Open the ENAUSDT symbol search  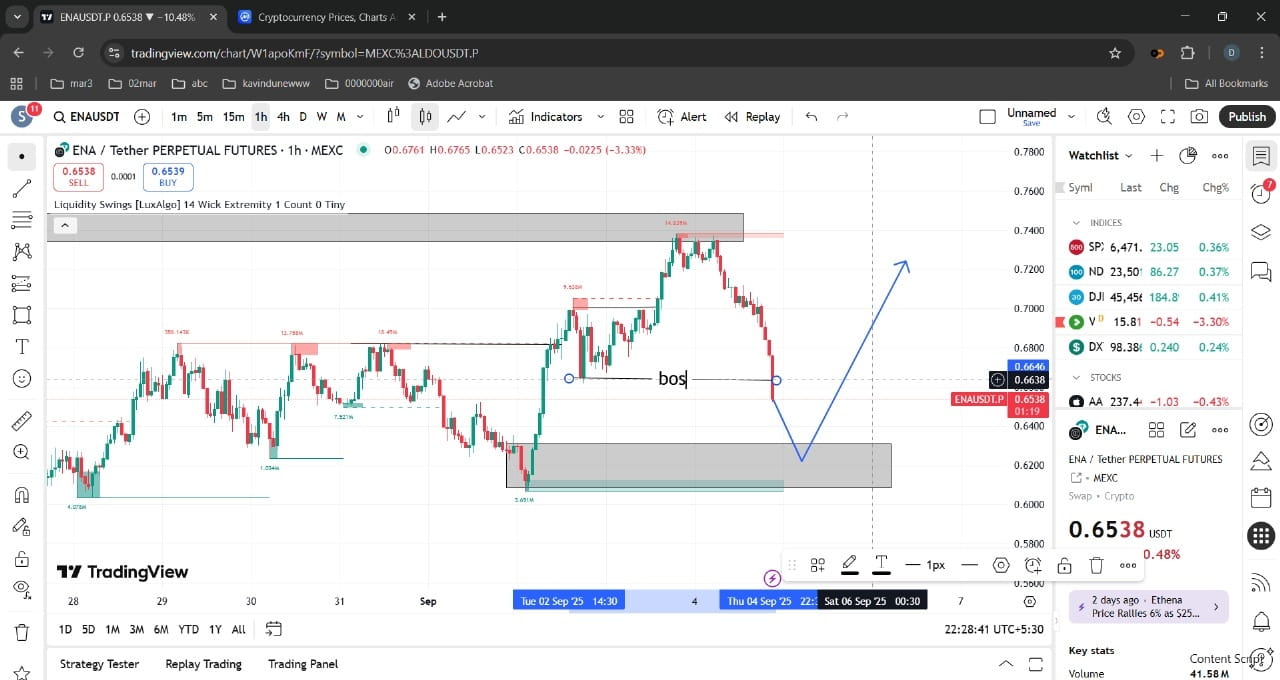tap(88, 117)
